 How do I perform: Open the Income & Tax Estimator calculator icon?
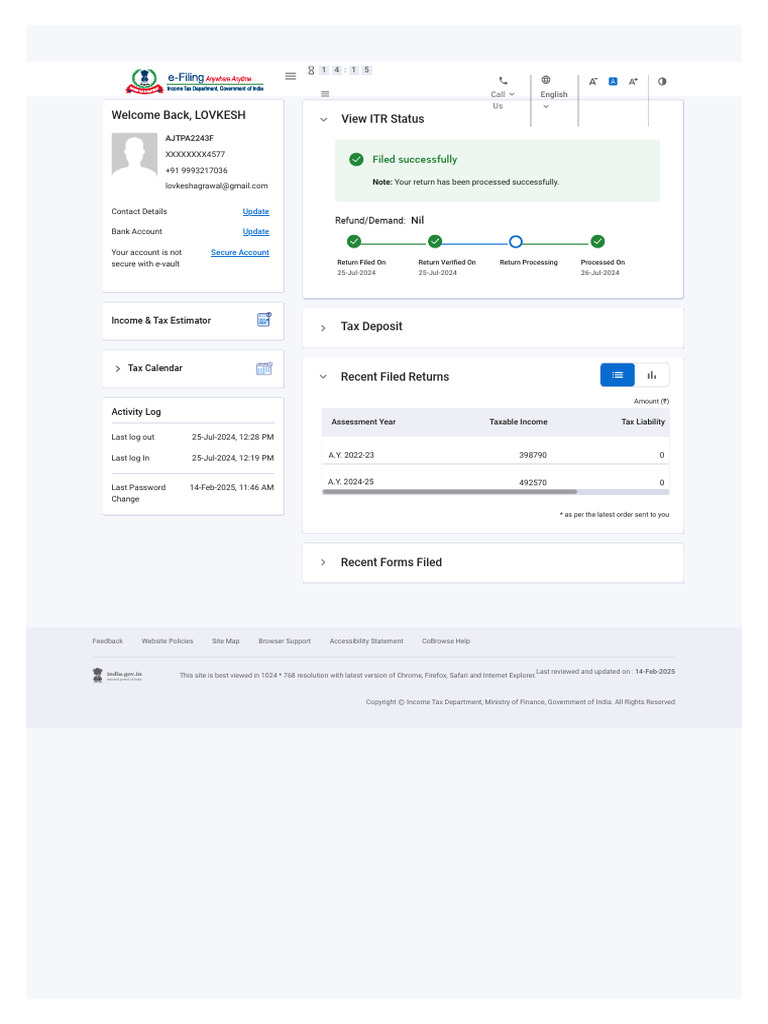pyautogui.click(x=264, y=319)
